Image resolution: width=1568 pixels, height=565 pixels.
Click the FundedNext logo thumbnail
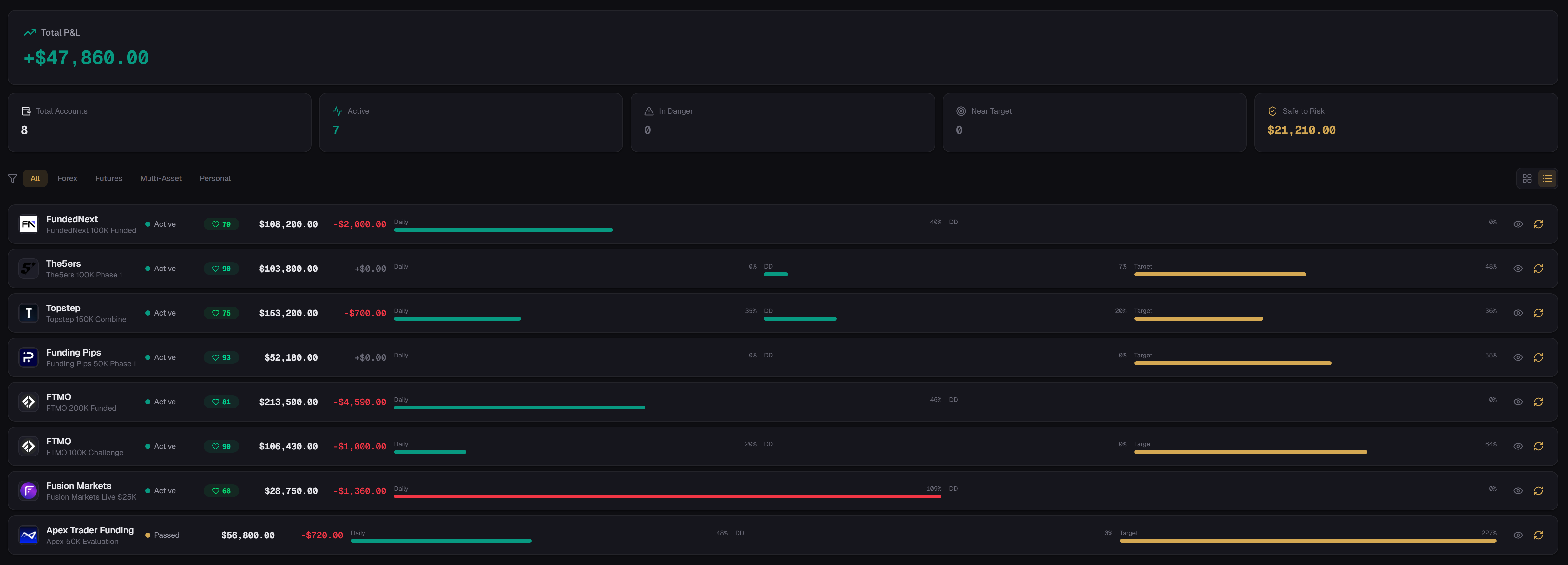pyautogui.click(x=28, y=223)
